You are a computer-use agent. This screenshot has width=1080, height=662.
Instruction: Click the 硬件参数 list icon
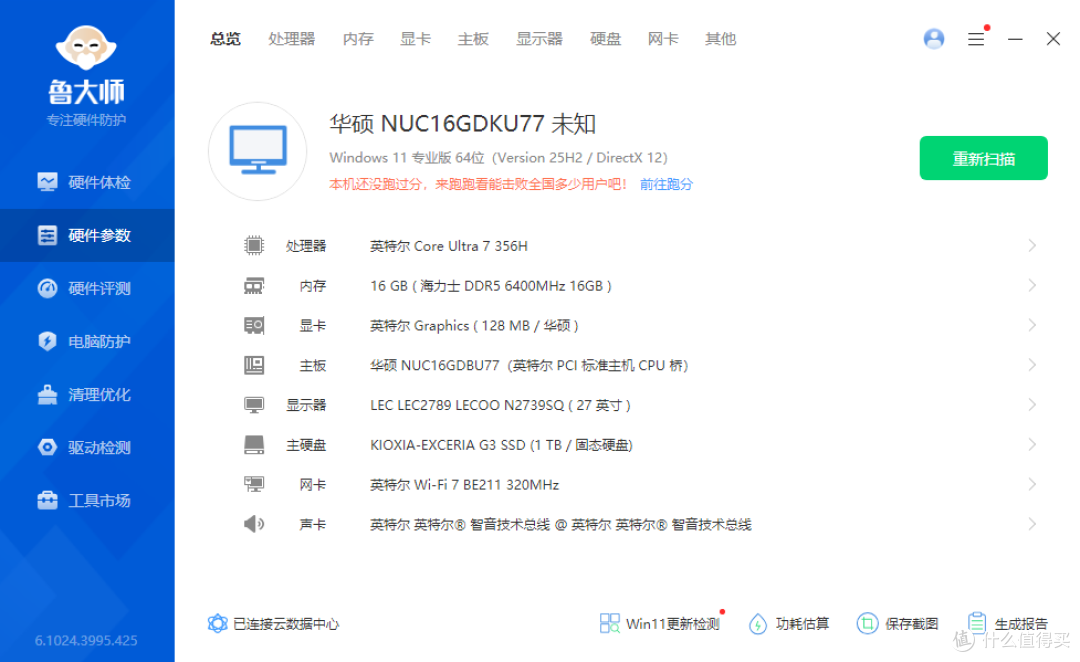click(x=48, y=236)
